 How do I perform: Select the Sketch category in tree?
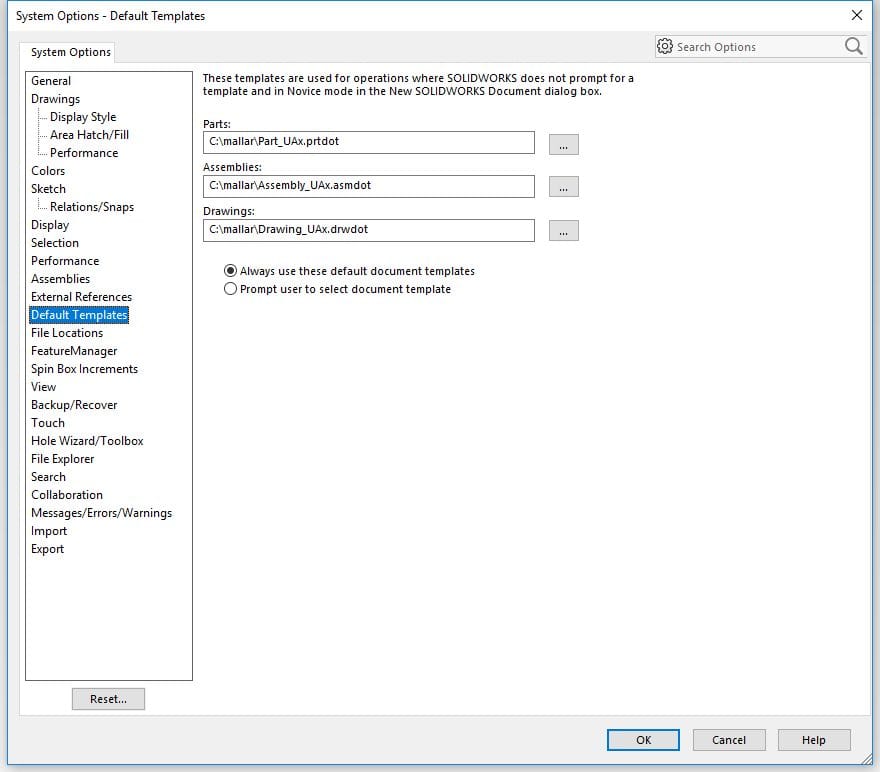[48, 189]
